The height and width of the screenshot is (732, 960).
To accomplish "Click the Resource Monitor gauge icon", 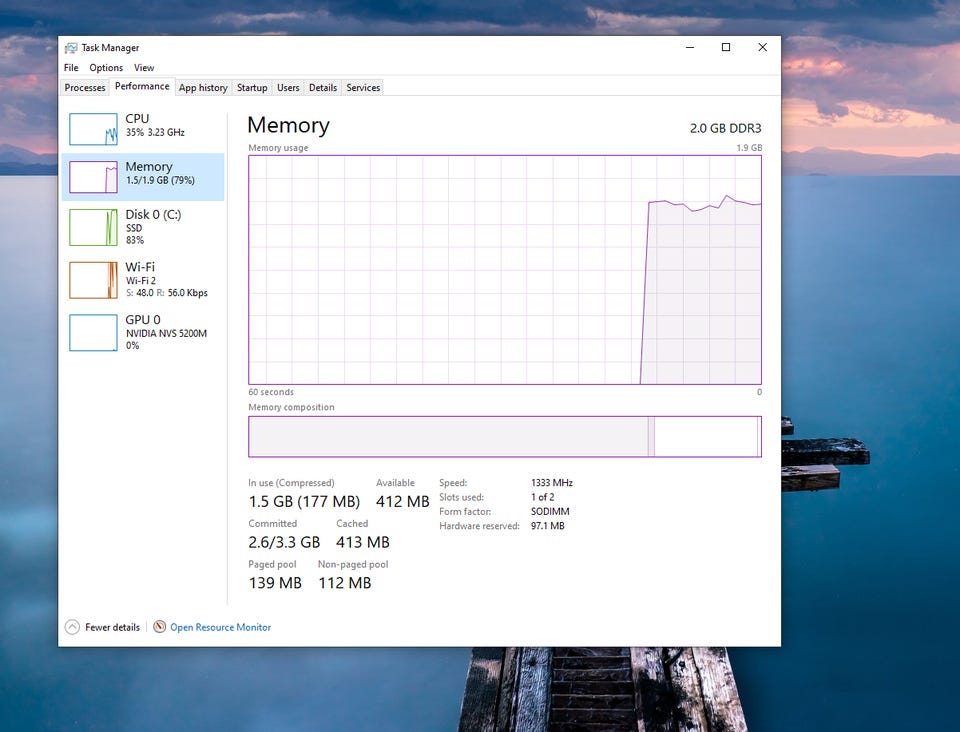I will tap(159, 627).
